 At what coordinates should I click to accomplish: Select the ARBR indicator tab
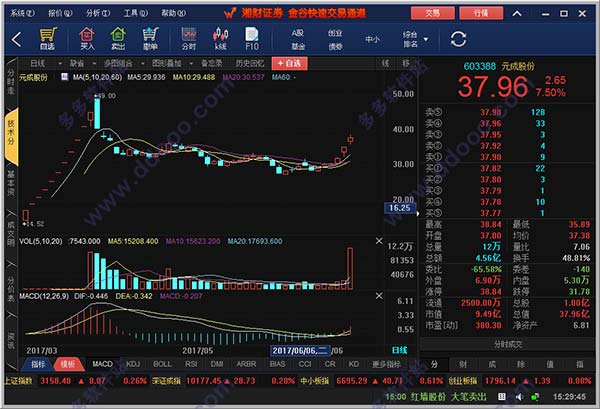246,364
